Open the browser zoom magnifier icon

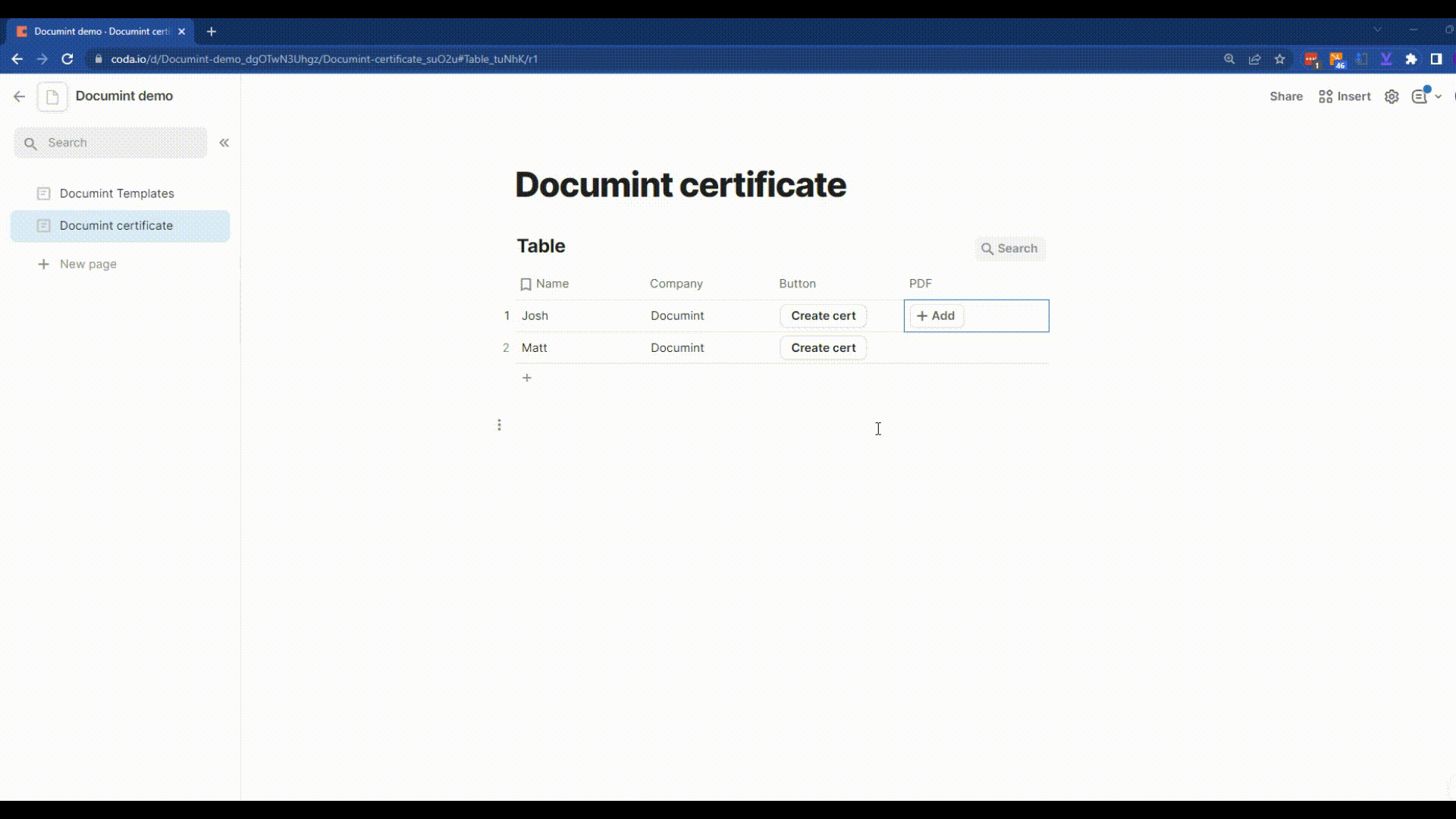(1229, 59)
